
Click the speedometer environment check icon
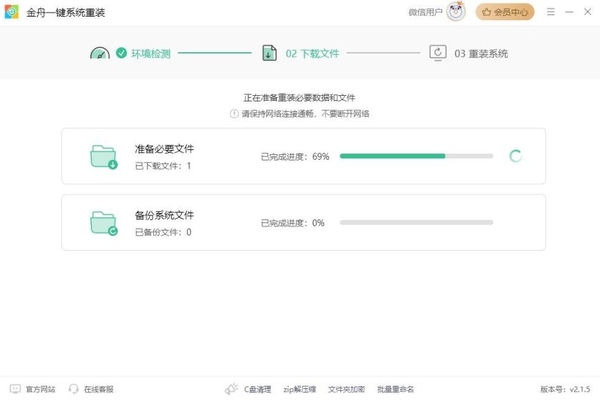[x=100, y=53]
